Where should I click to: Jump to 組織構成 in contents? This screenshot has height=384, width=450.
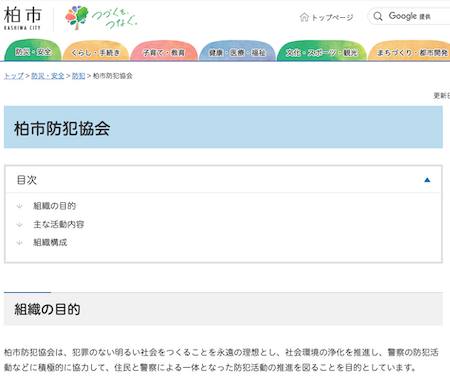click(50, 242)
